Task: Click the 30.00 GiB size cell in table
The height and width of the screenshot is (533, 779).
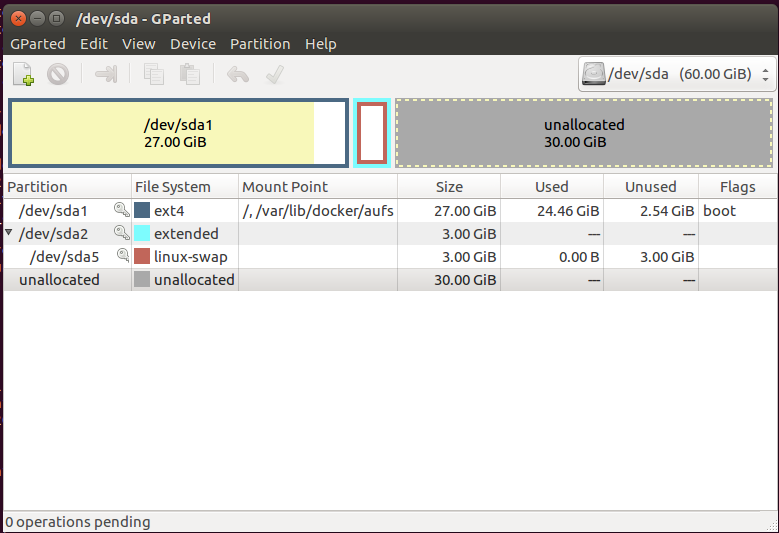Action: tap(465, 280)
